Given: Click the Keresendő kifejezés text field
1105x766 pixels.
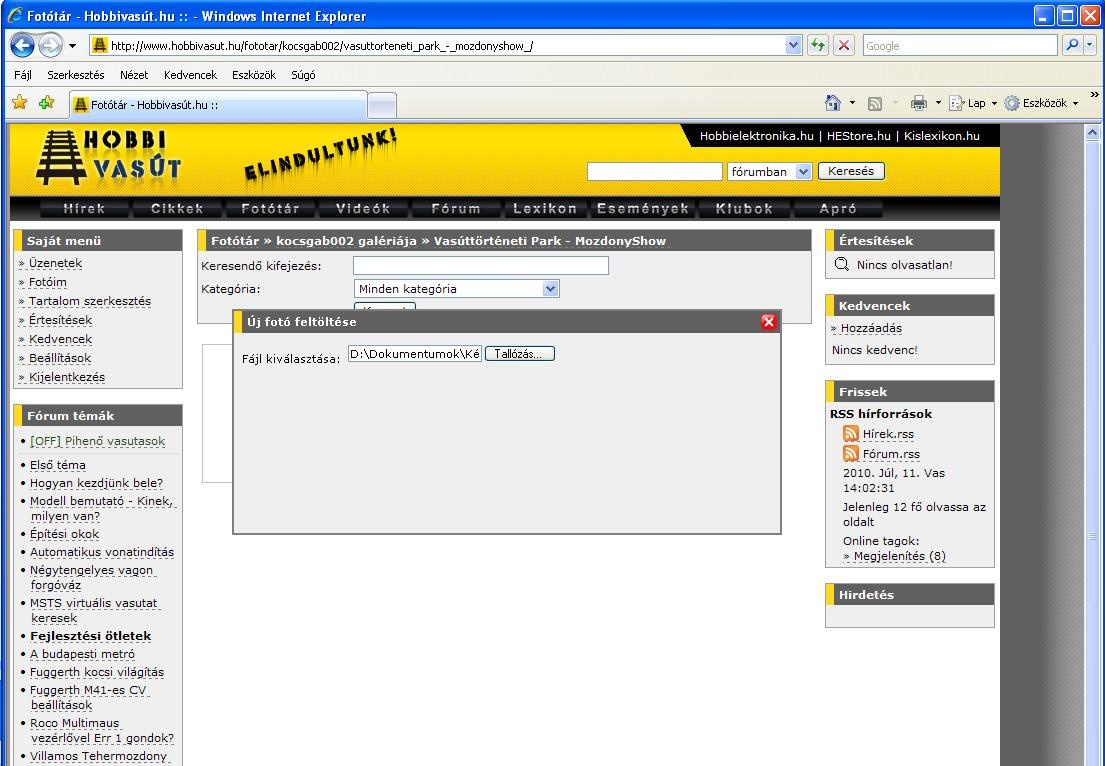Looking at the screenshot, I should 480,266.
